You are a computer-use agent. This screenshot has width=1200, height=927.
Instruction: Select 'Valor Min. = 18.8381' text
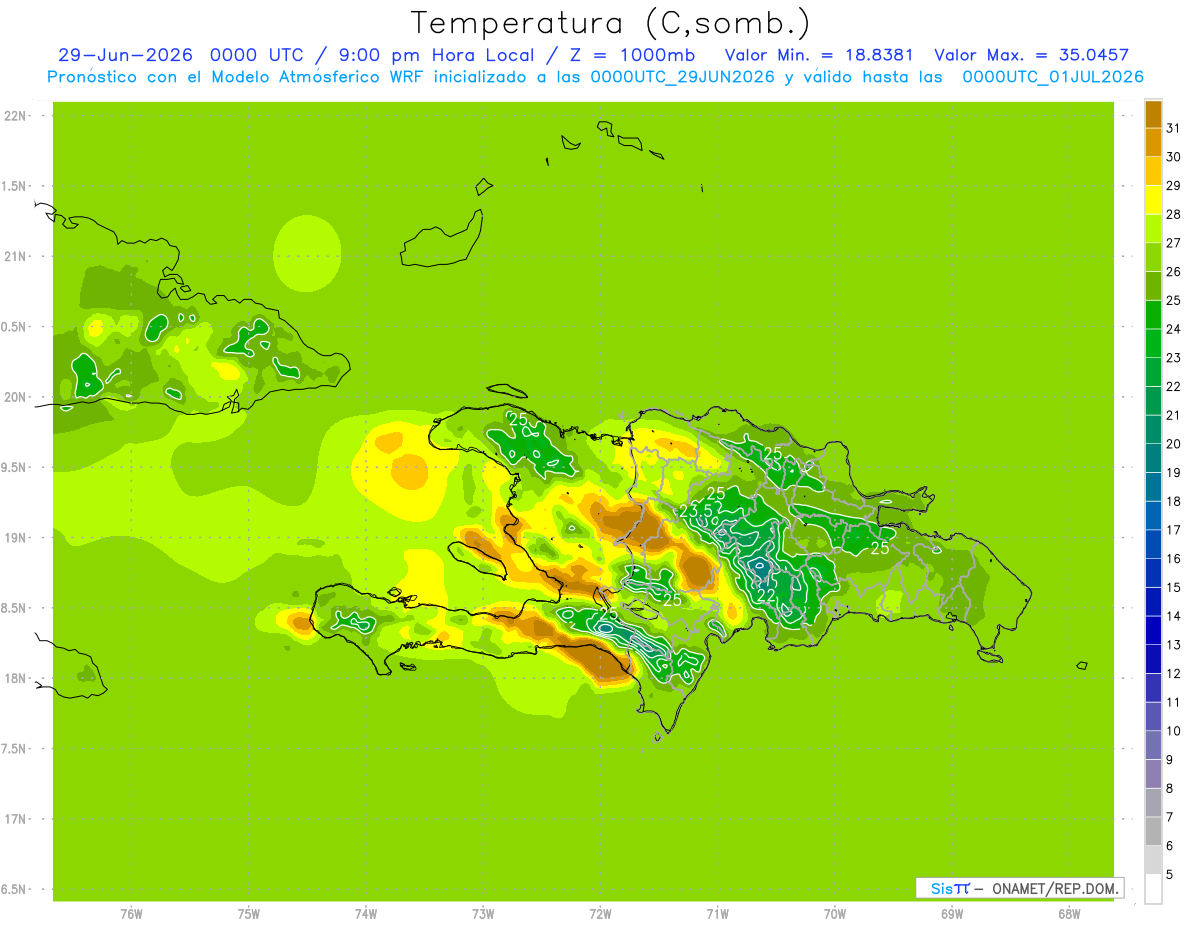pos(818,55)
